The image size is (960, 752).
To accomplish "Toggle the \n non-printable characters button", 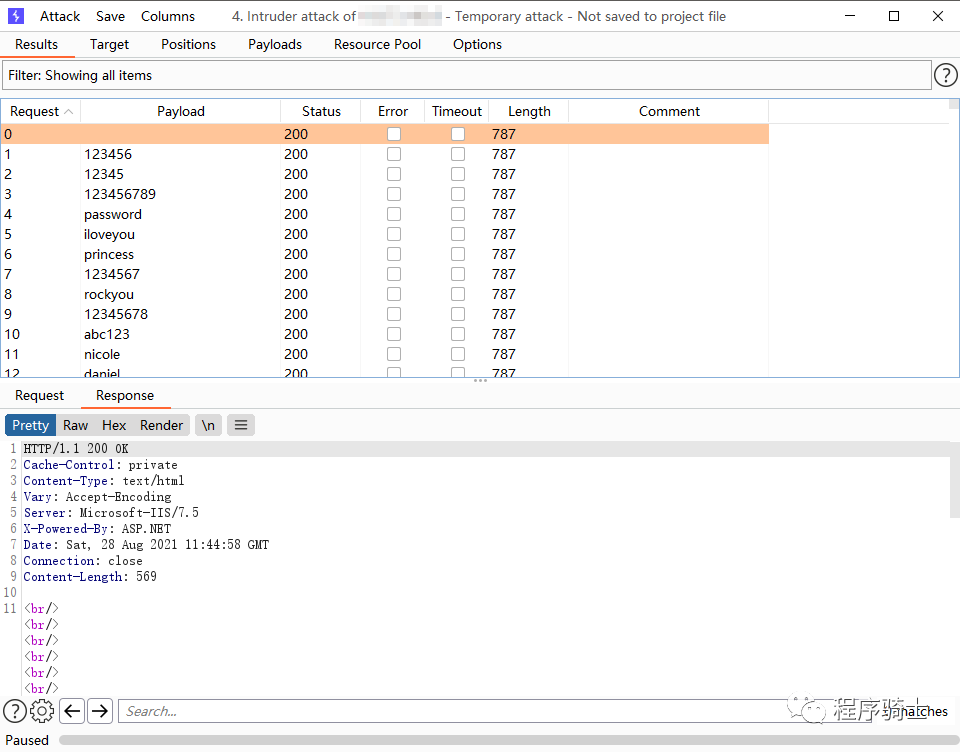I will (x=208, y=425).
